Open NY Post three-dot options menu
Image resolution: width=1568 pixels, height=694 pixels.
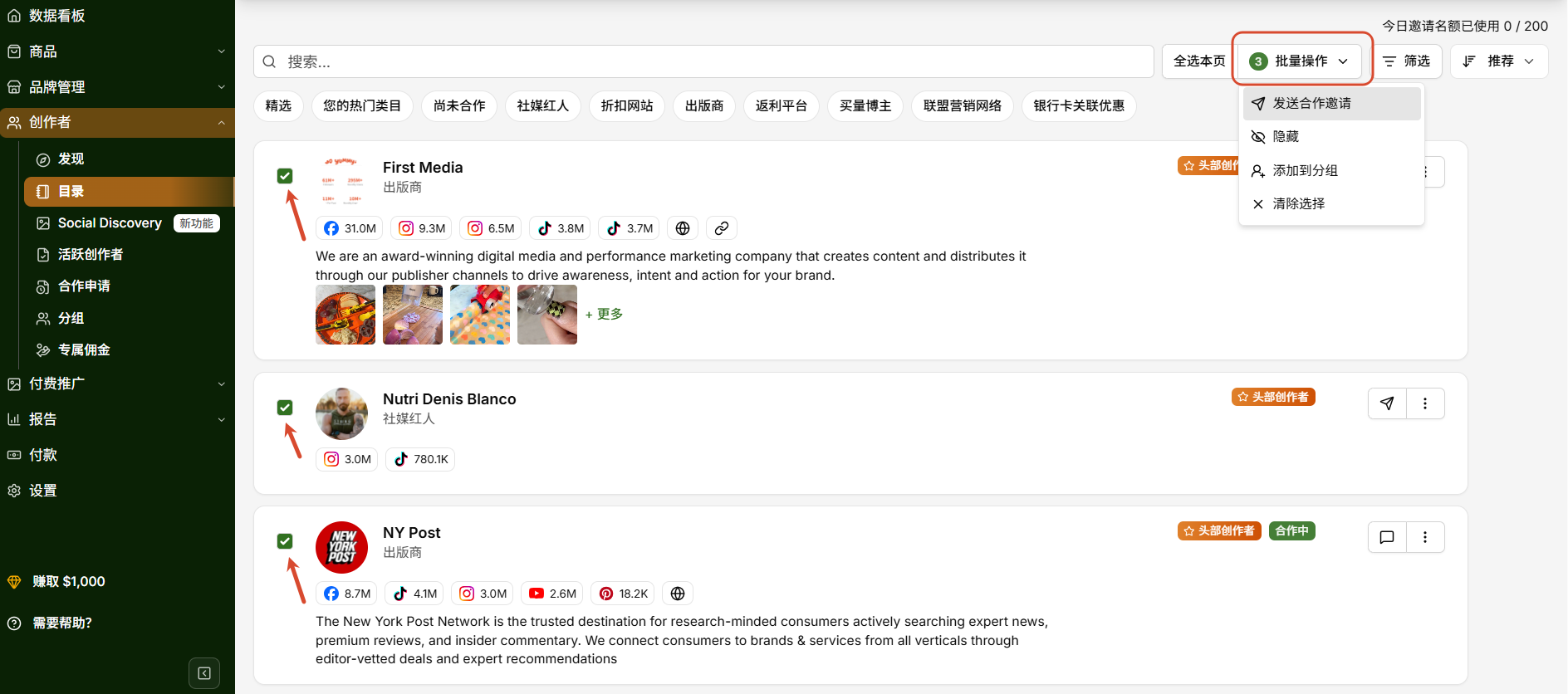1425,537
